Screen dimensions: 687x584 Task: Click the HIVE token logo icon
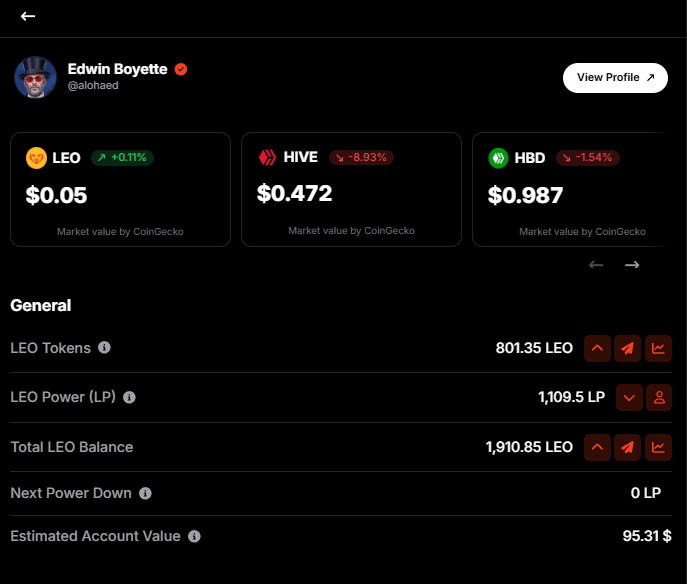click(267, 157)
